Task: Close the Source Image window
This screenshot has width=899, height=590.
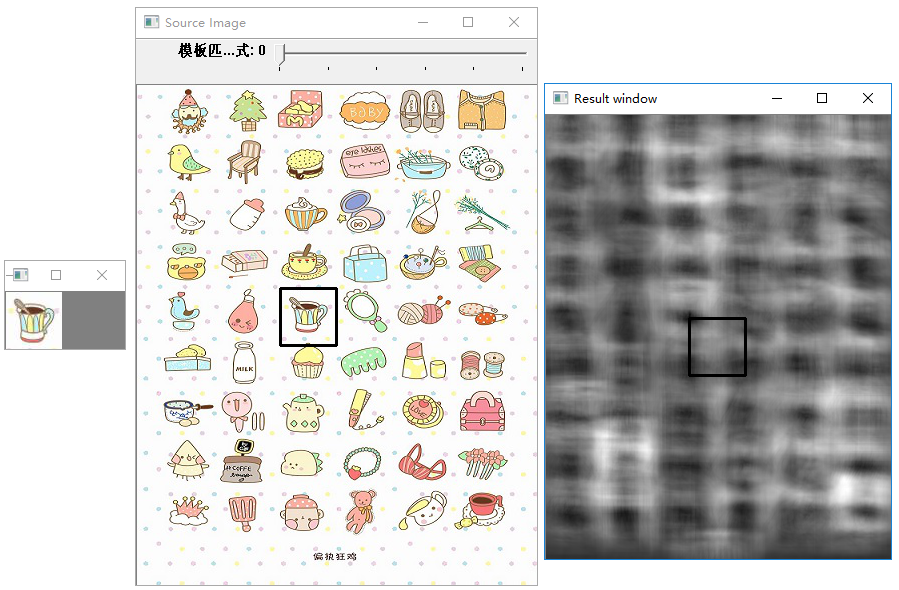Action: coord(514,22)
